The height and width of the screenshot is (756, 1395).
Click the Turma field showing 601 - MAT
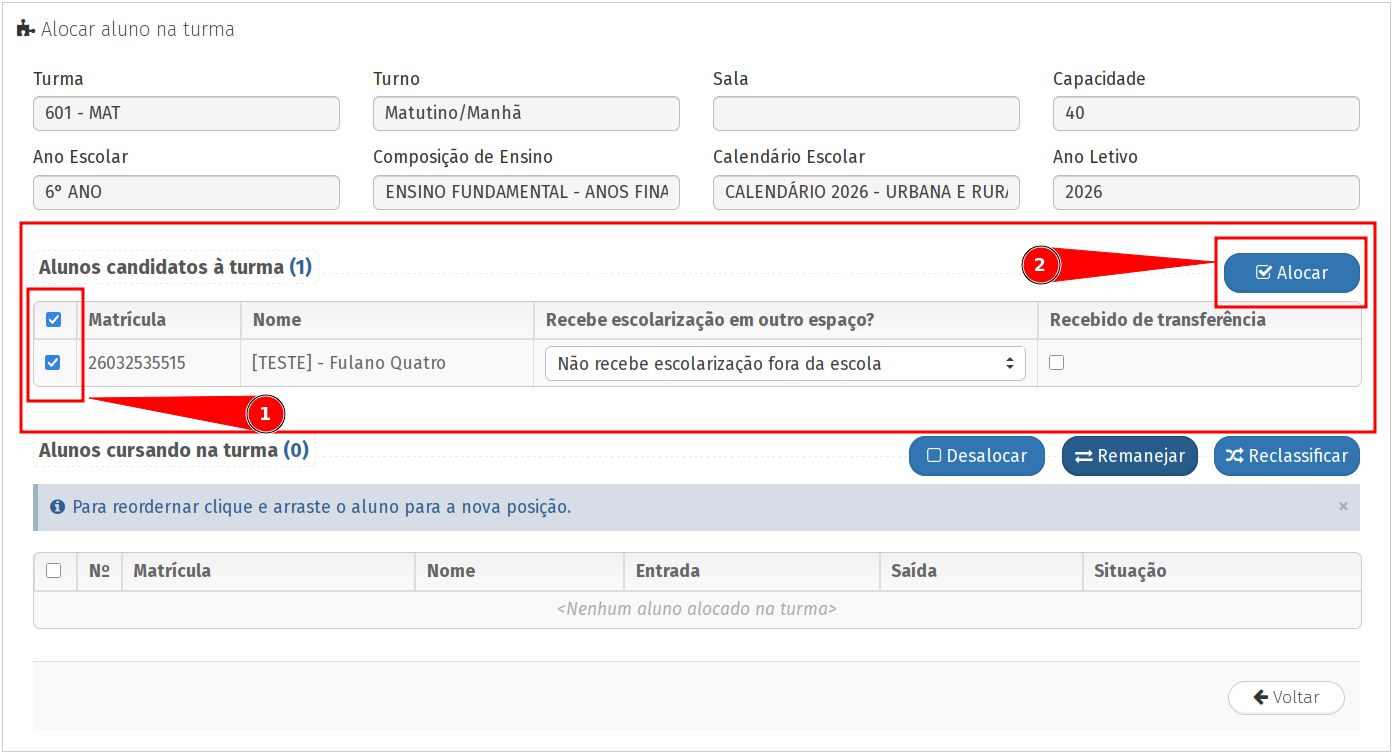186,113
